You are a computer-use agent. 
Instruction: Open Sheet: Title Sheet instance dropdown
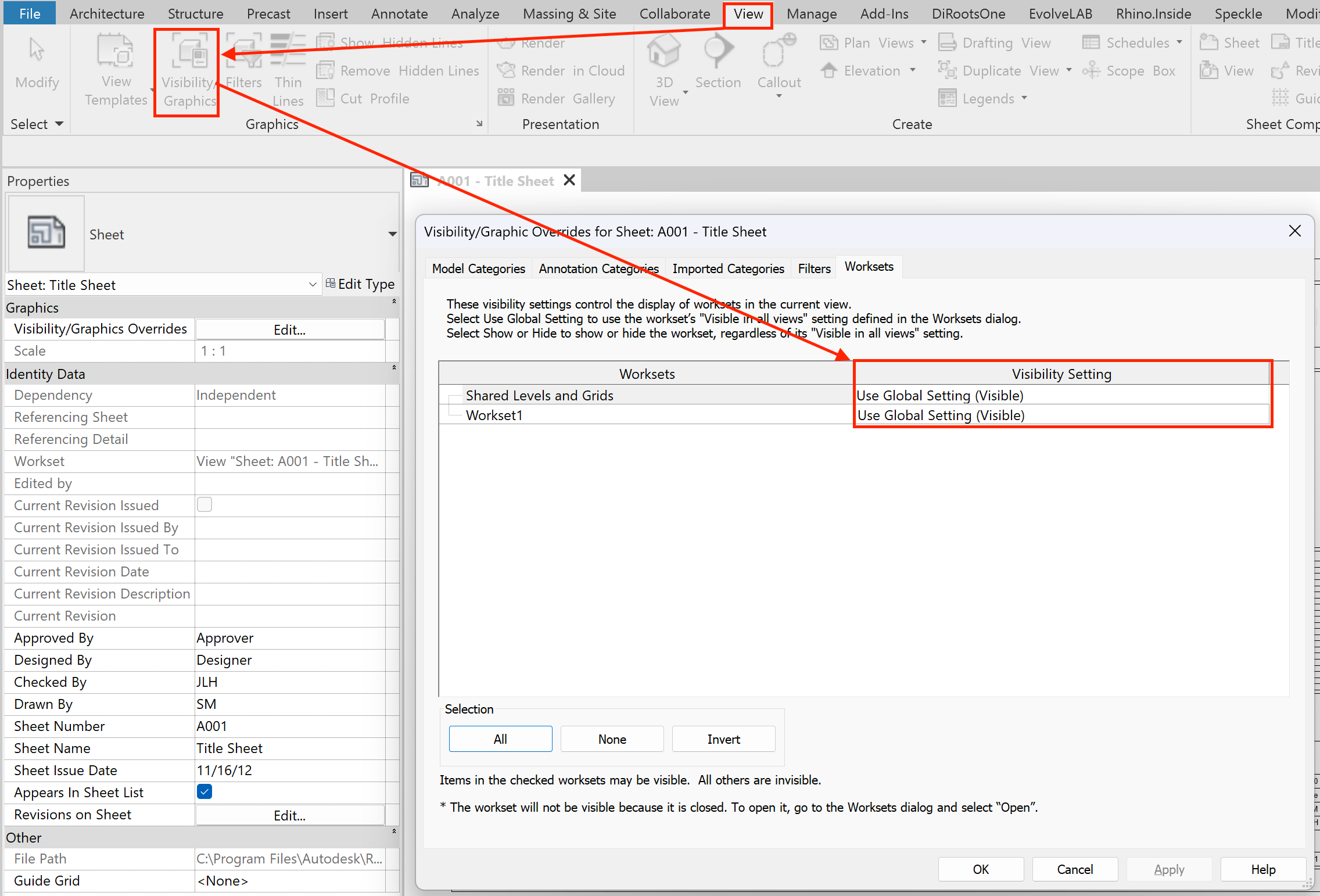pos(313,285)
